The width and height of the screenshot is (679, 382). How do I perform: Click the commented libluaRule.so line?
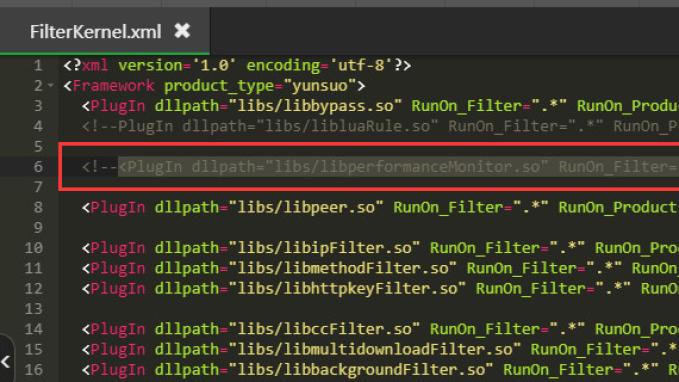click(x=380, y=126)
